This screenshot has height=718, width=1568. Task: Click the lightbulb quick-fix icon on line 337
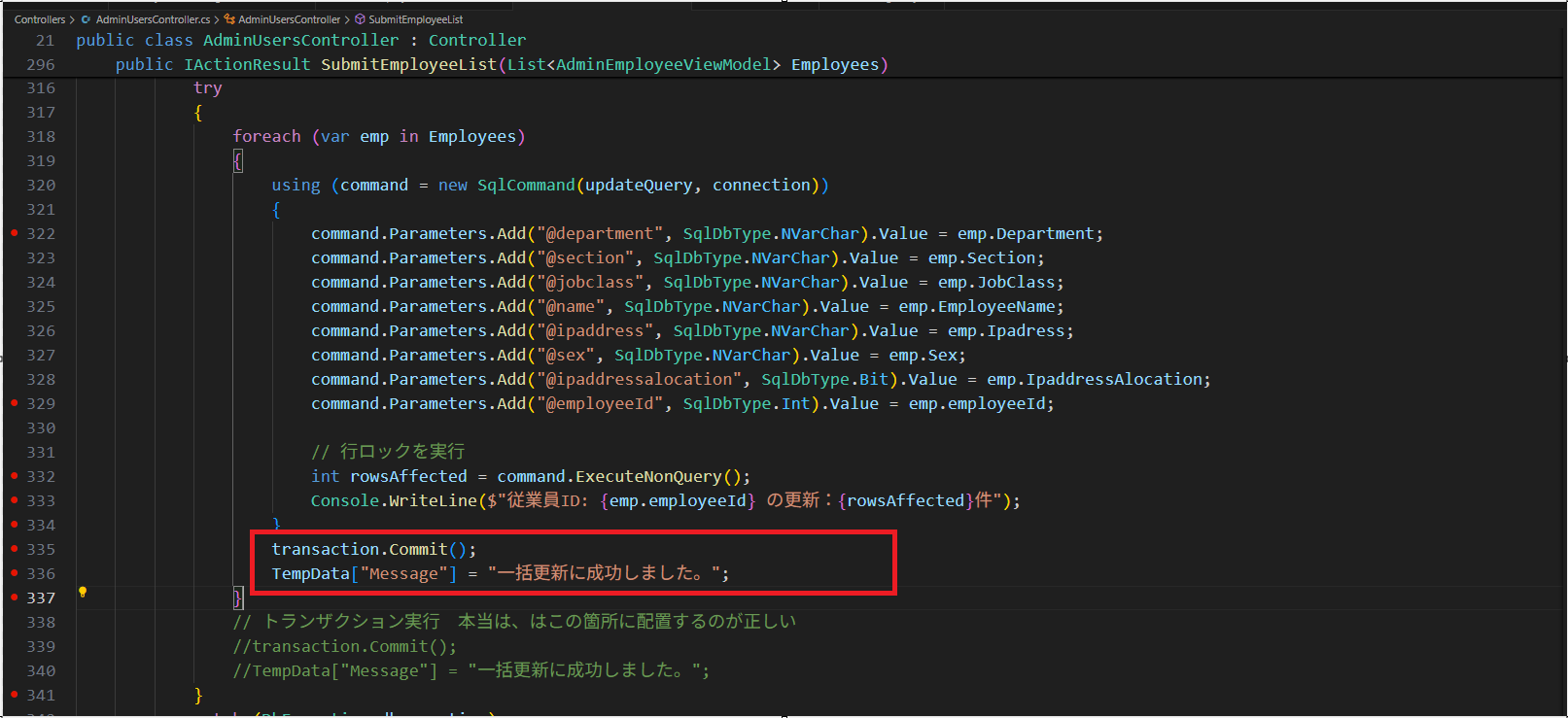[83, 592]
